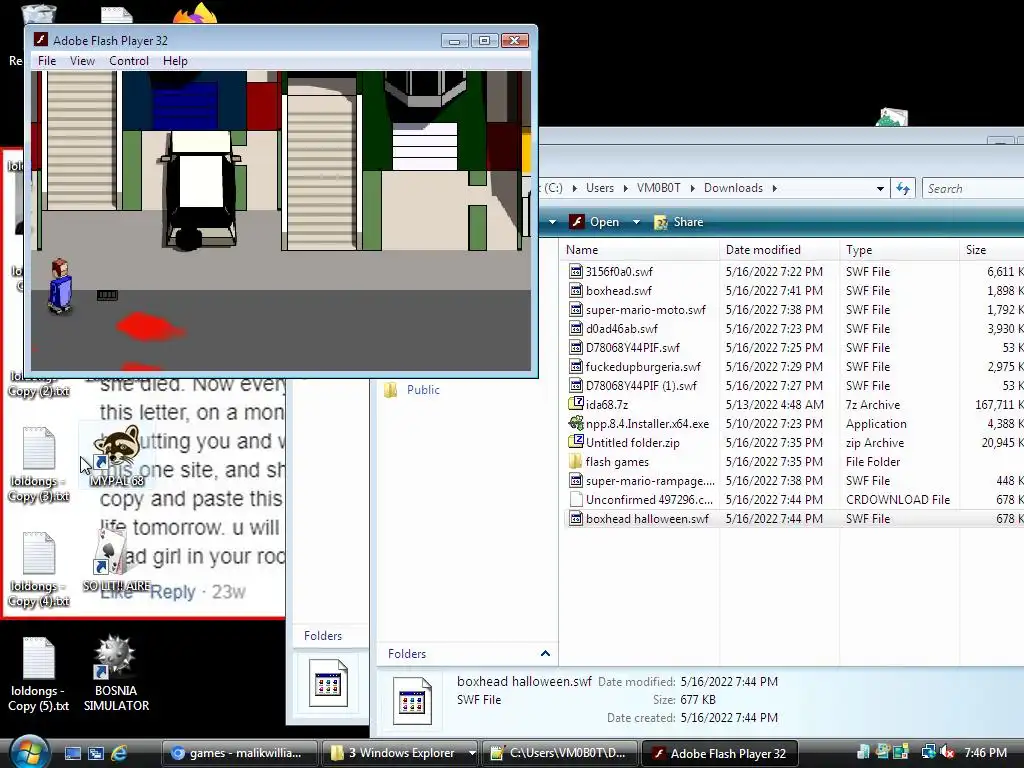Select the fuckedupburgeria.swf file icon
The height and width of the screenshot is (768, 1024).
[575, 366]
